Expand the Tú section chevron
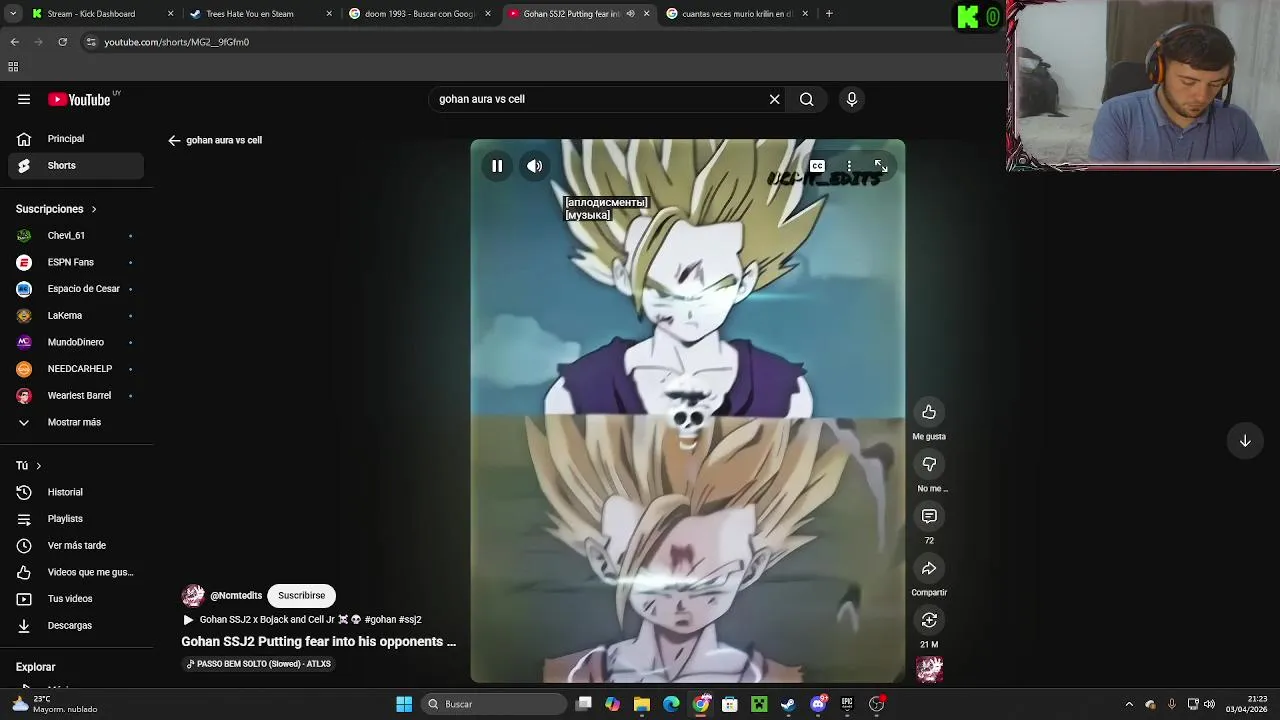This screenshot has width=1280, height=720. [x=39, y=466]
